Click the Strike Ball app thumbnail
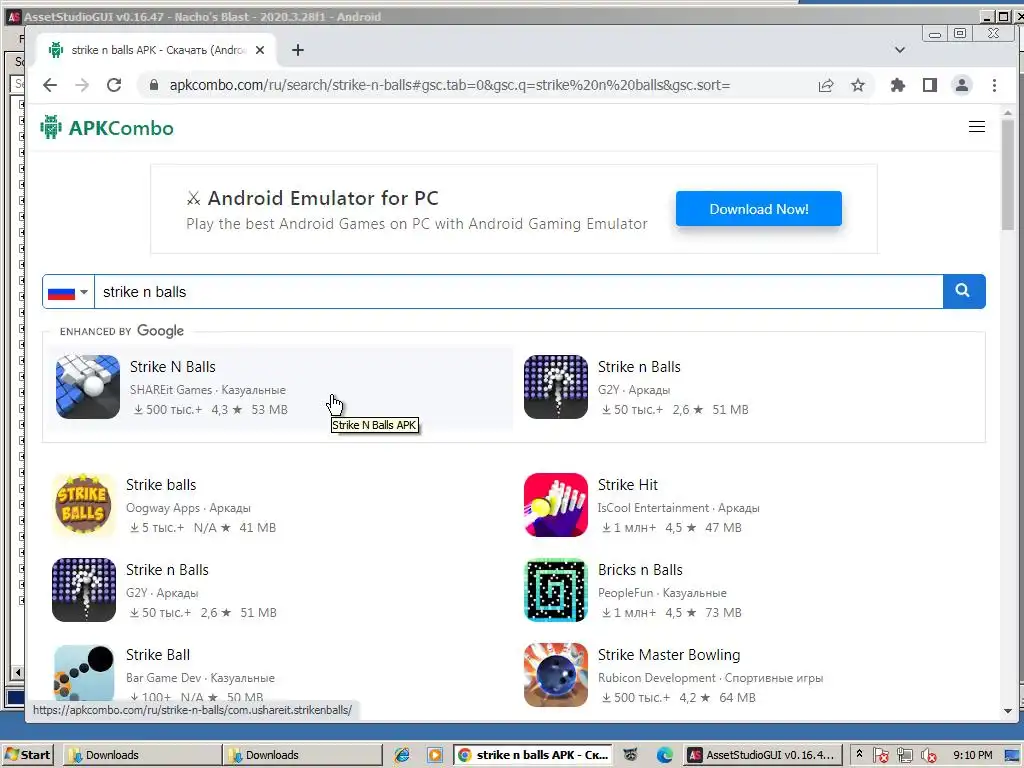 (x=84, y=675)
